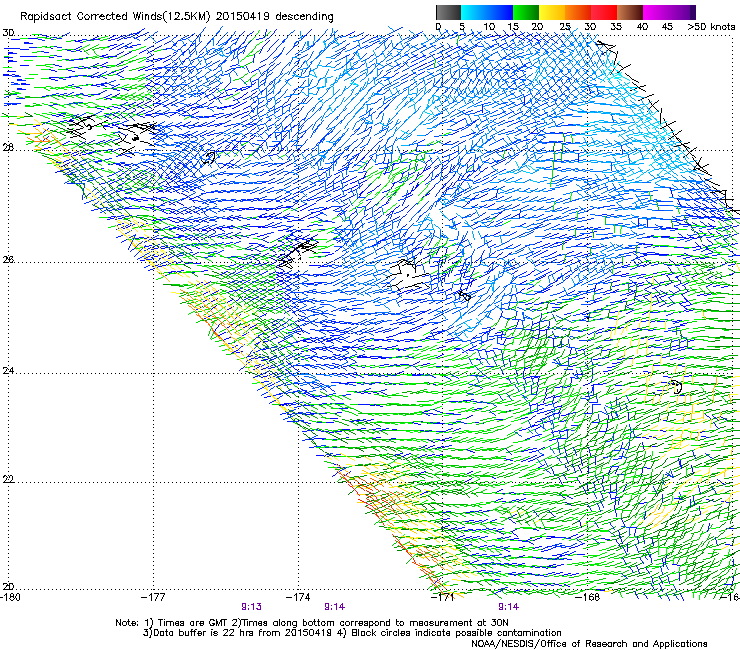The image size is (740, 650).
Task: Click the brown 35-40 knots legend segment
Action: pyautogui.click(x=630, y=12)
